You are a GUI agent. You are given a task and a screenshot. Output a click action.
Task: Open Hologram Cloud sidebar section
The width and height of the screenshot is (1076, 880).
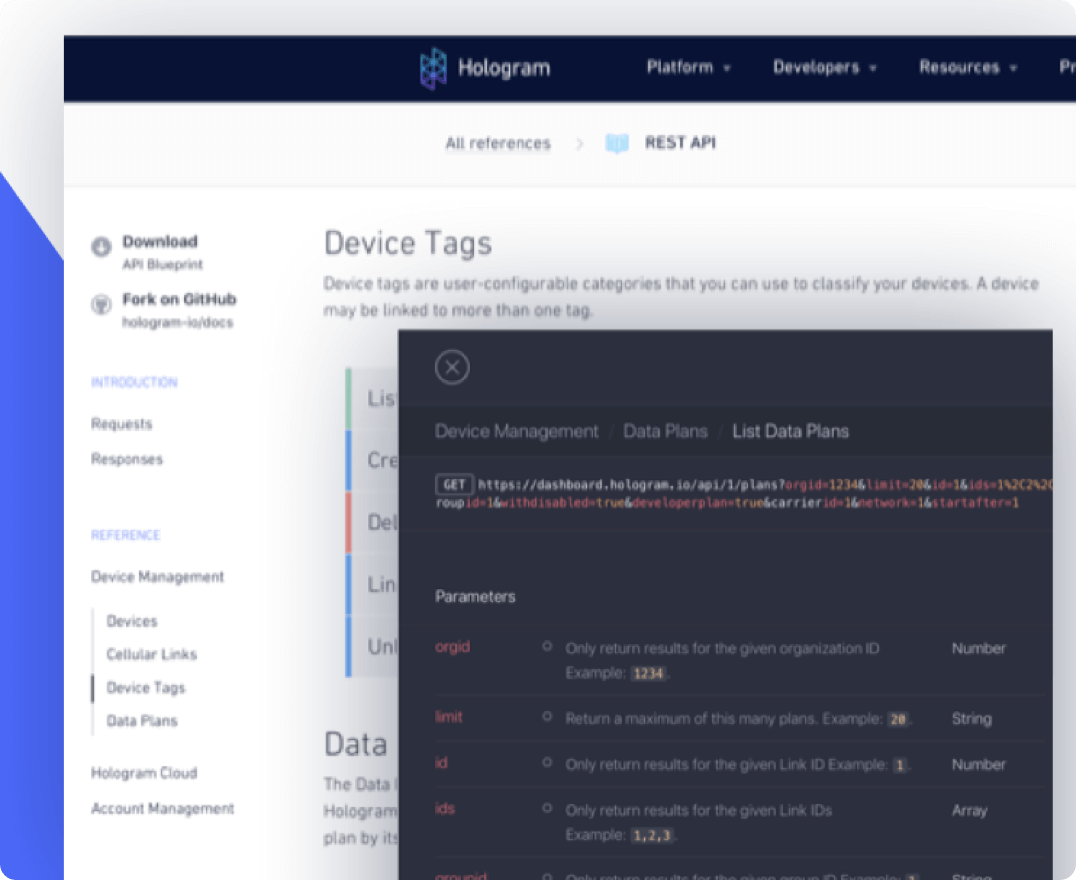pos(144,773)
